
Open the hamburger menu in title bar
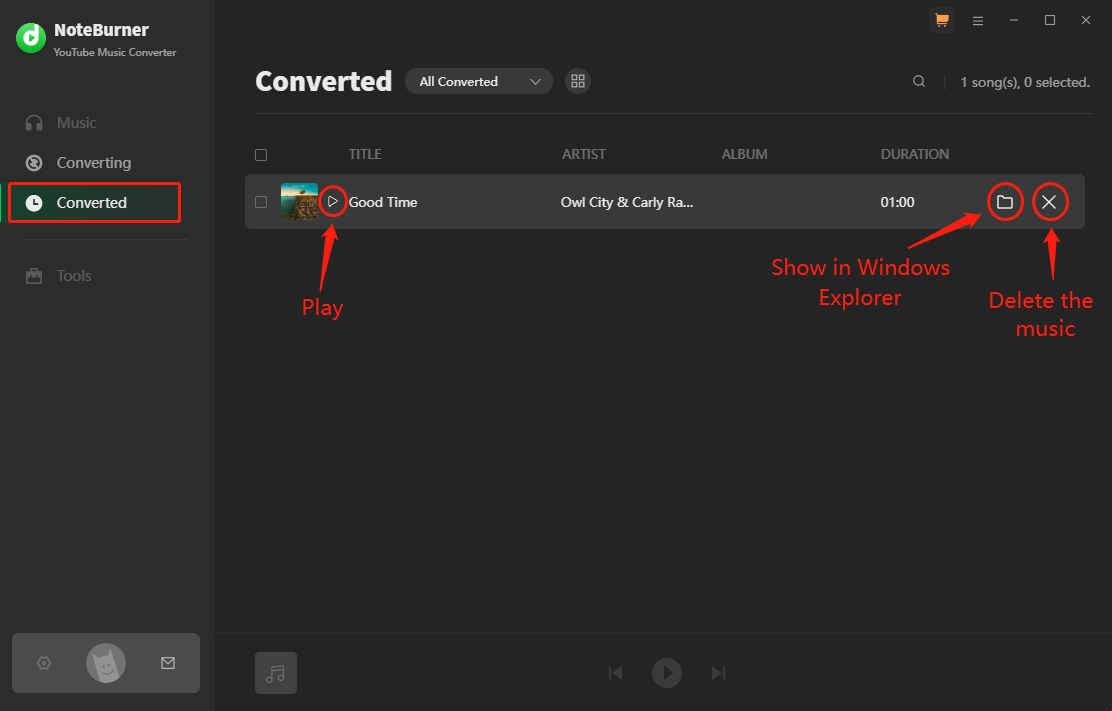click(978, 21)
